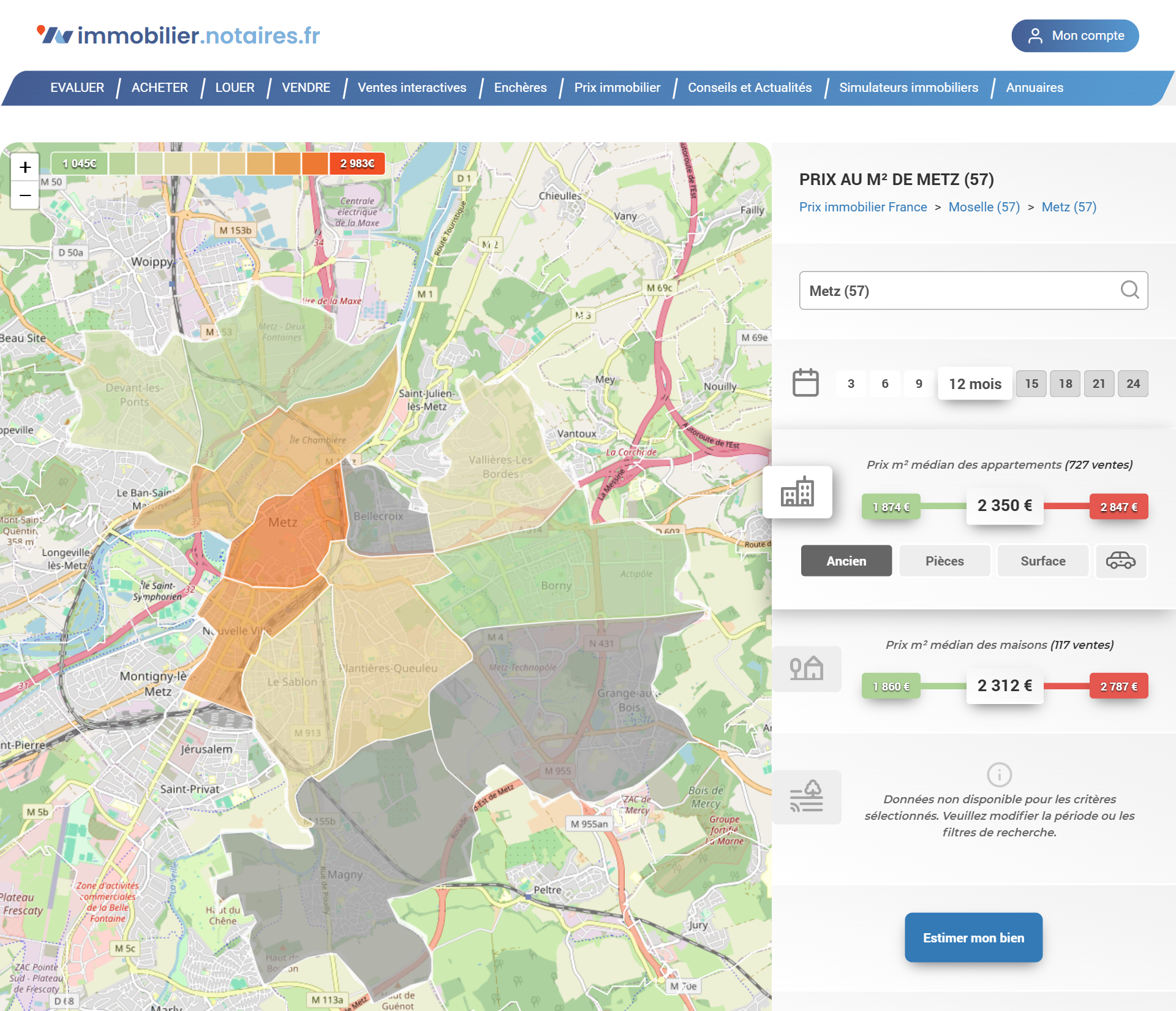Screen dimensions: 1176x1011
Task: Click the house high price 2 787 €
Action: click(1118, 686)
